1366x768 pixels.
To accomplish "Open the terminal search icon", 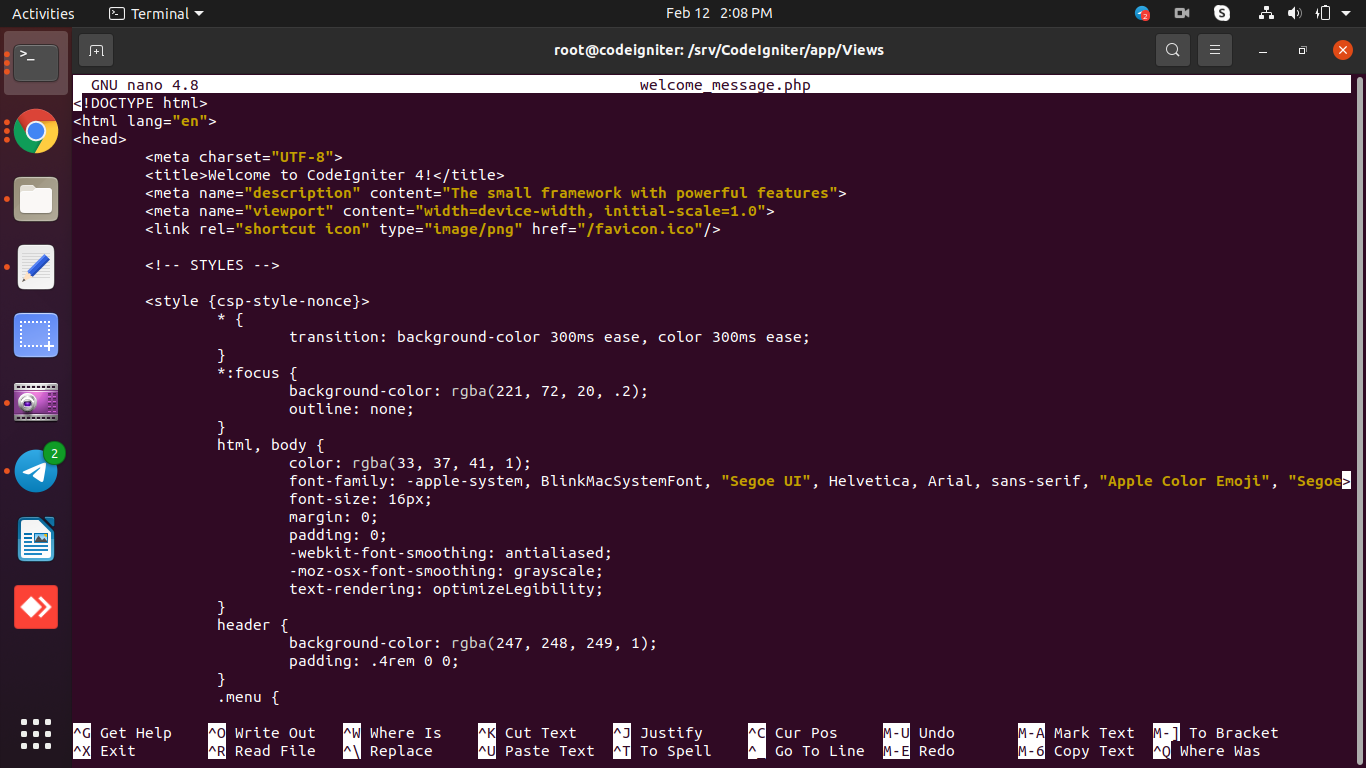I will pos(1172,50).
